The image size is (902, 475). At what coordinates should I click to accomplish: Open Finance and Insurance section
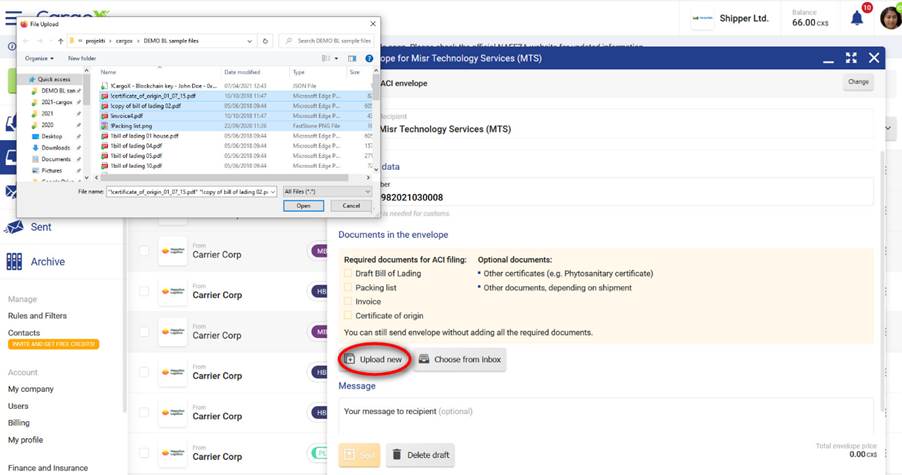[x=48, y=468]
